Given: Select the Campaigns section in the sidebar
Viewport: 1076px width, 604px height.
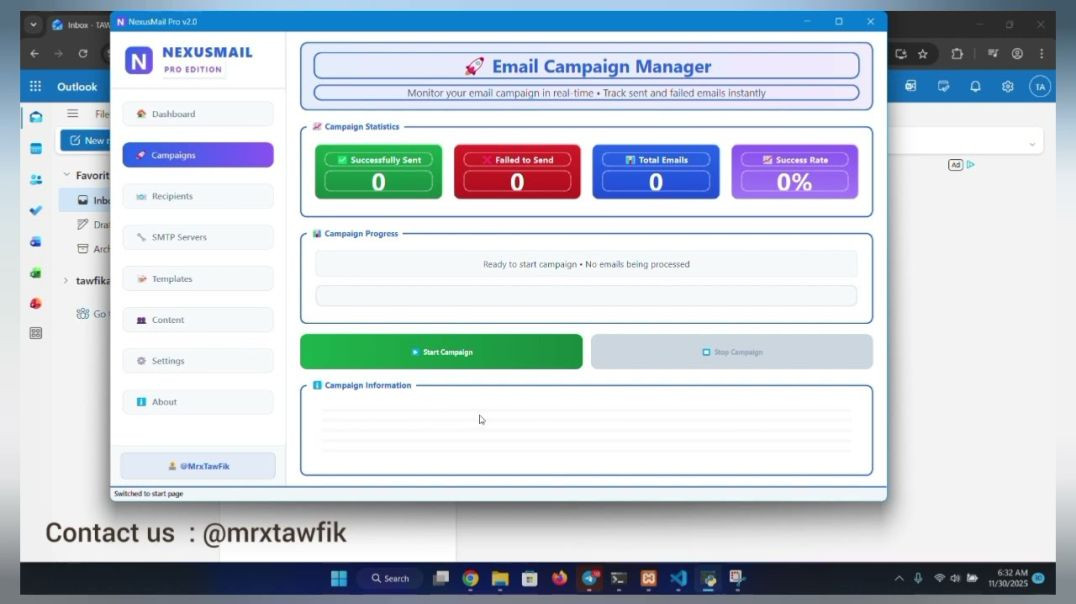Looking at the screenshot, I should click(197, 155).
